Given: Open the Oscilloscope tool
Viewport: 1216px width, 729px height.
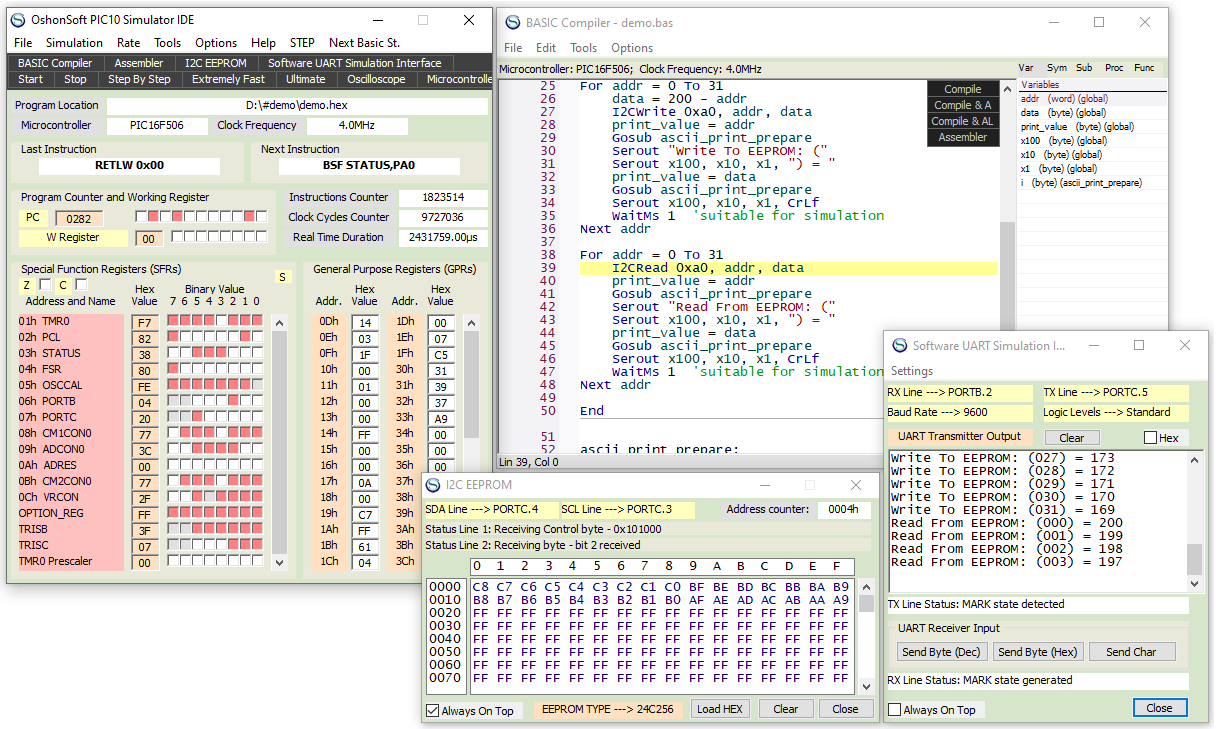Looking at the screenshot, I should tap(376, 79).
